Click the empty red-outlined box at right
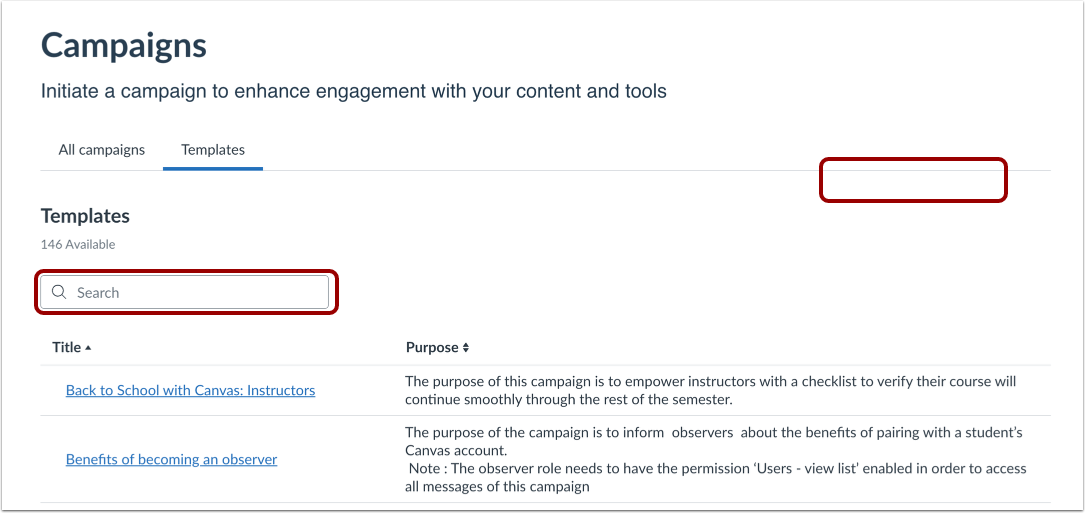The image size is (1085, 513). pos(913,180)
